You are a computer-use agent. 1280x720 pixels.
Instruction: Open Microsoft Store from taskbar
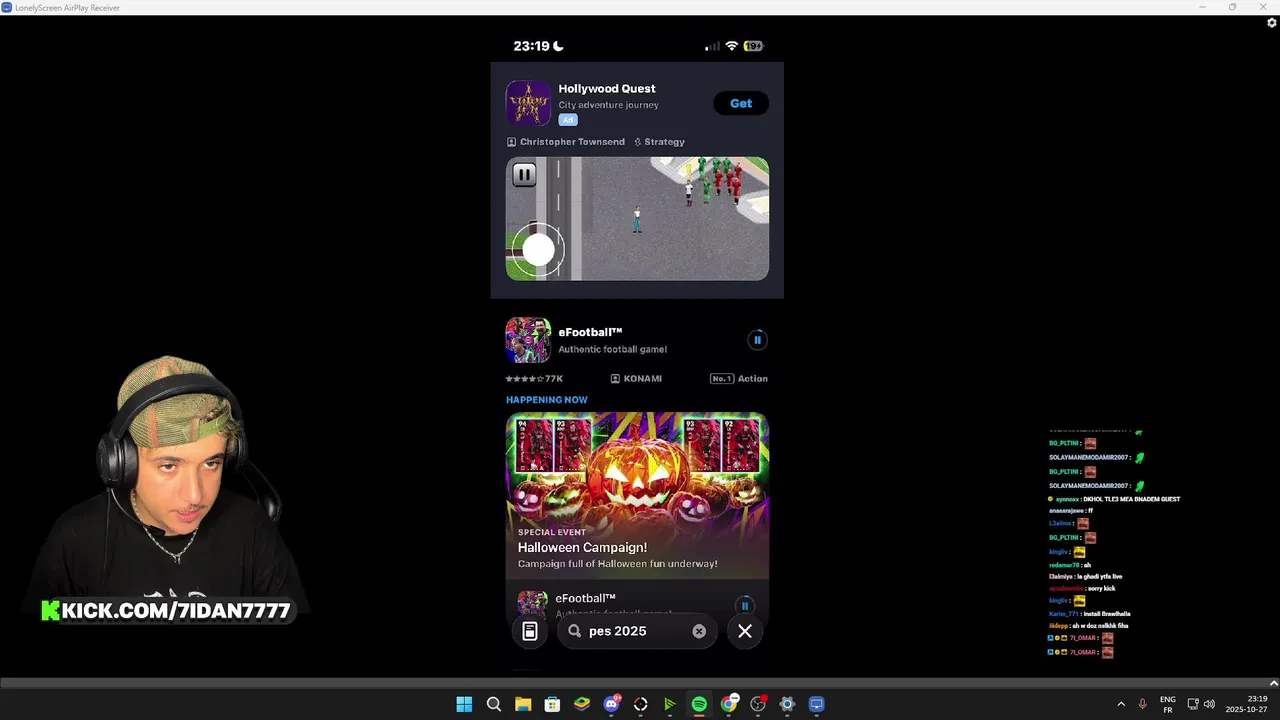click(552, 704)
